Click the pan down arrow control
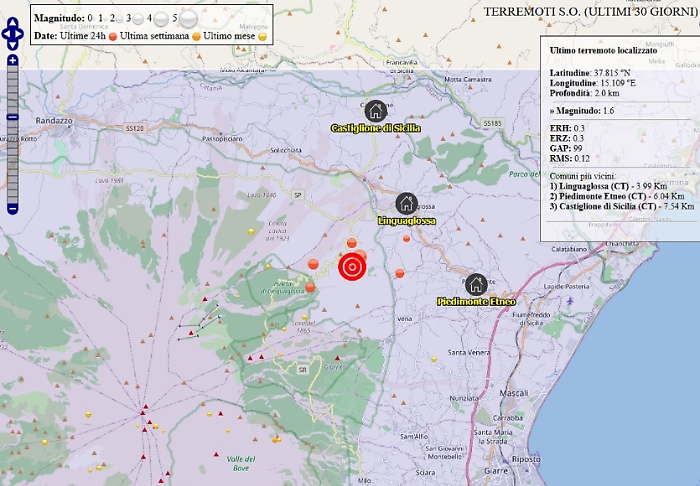This screenshot has height=486, width=700. [12, 46]
